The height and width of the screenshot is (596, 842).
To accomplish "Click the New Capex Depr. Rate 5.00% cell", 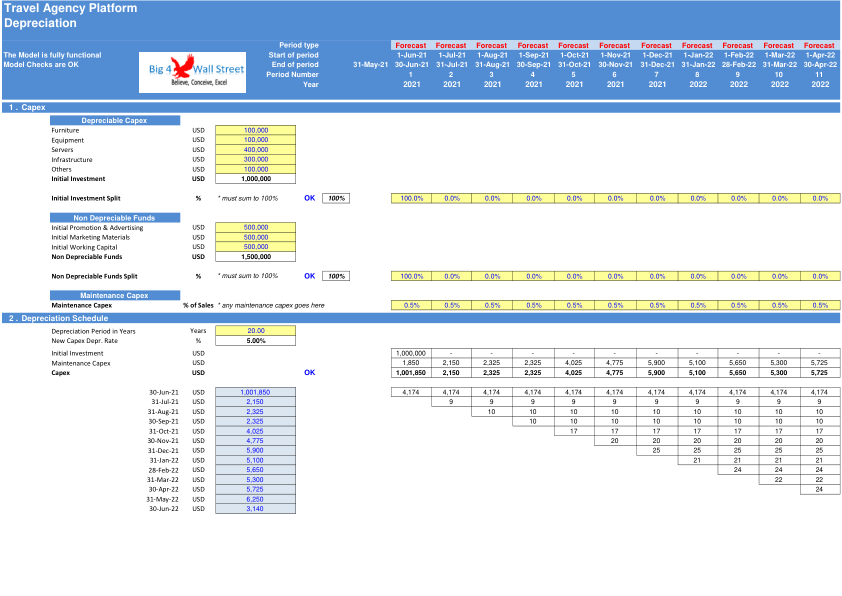I will (256, 341).
